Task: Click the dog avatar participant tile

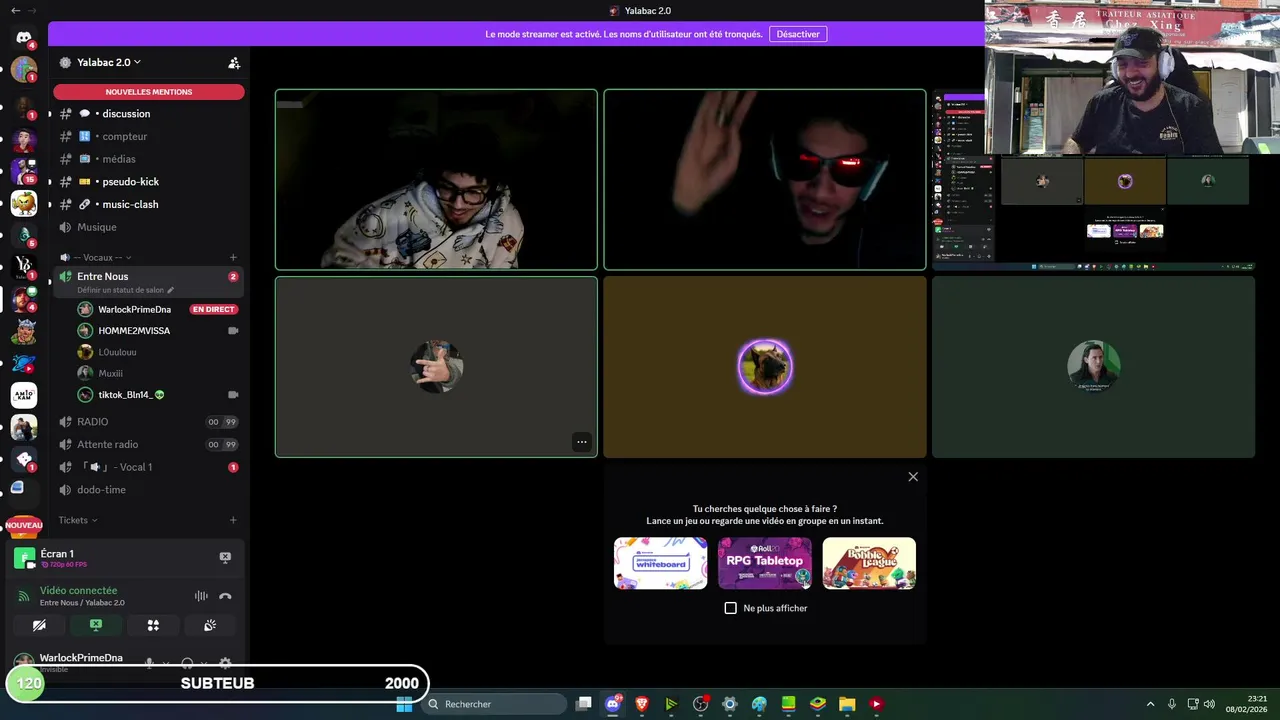Action: [765, 367]
